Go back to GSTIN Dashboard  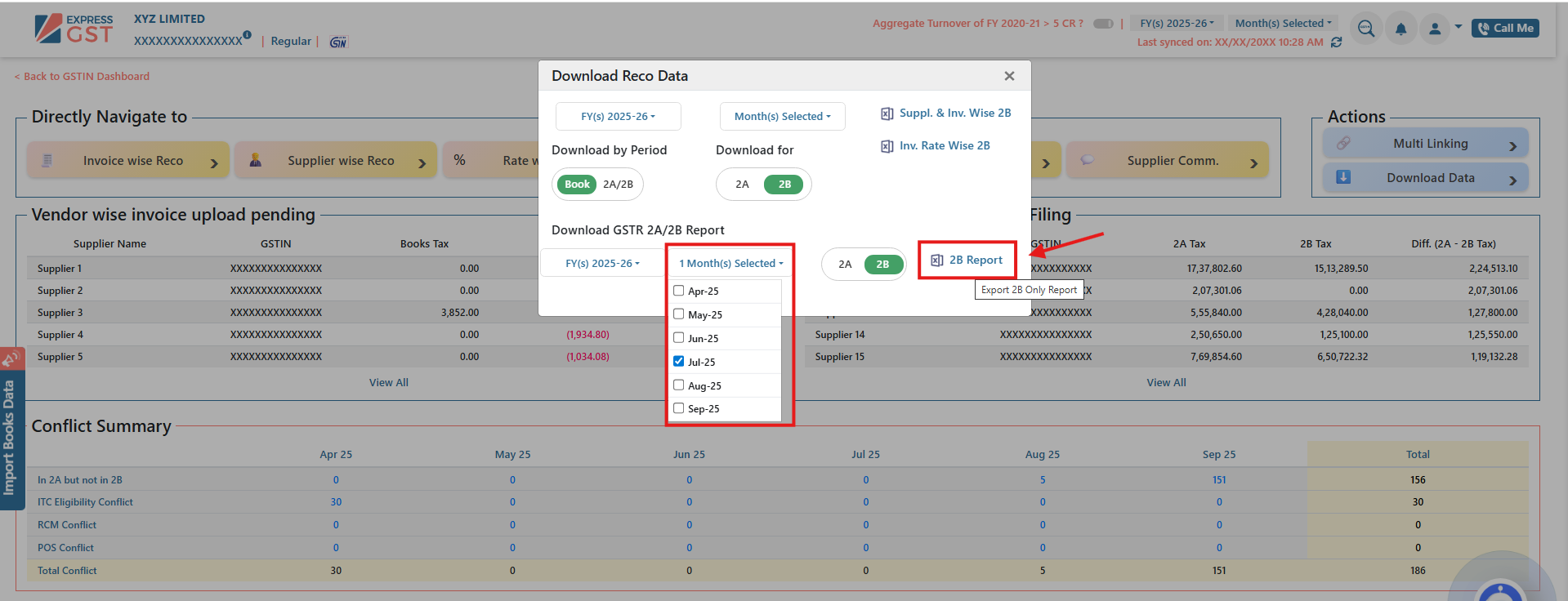click(x=82, y=76)
